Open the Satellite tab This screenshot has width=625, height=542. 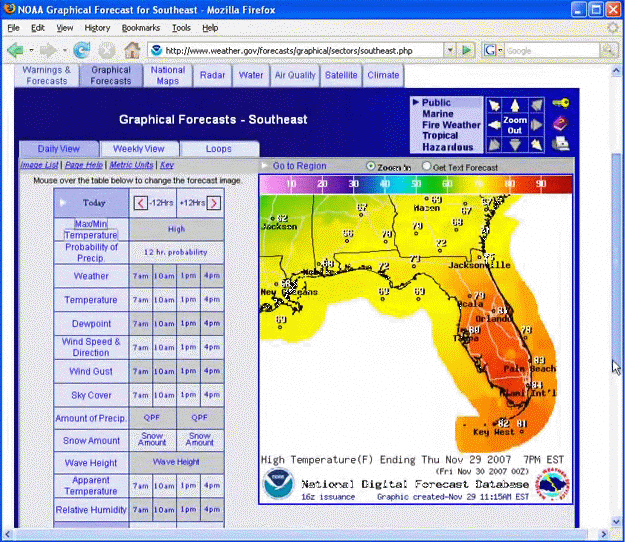click(x=341, y=75)
